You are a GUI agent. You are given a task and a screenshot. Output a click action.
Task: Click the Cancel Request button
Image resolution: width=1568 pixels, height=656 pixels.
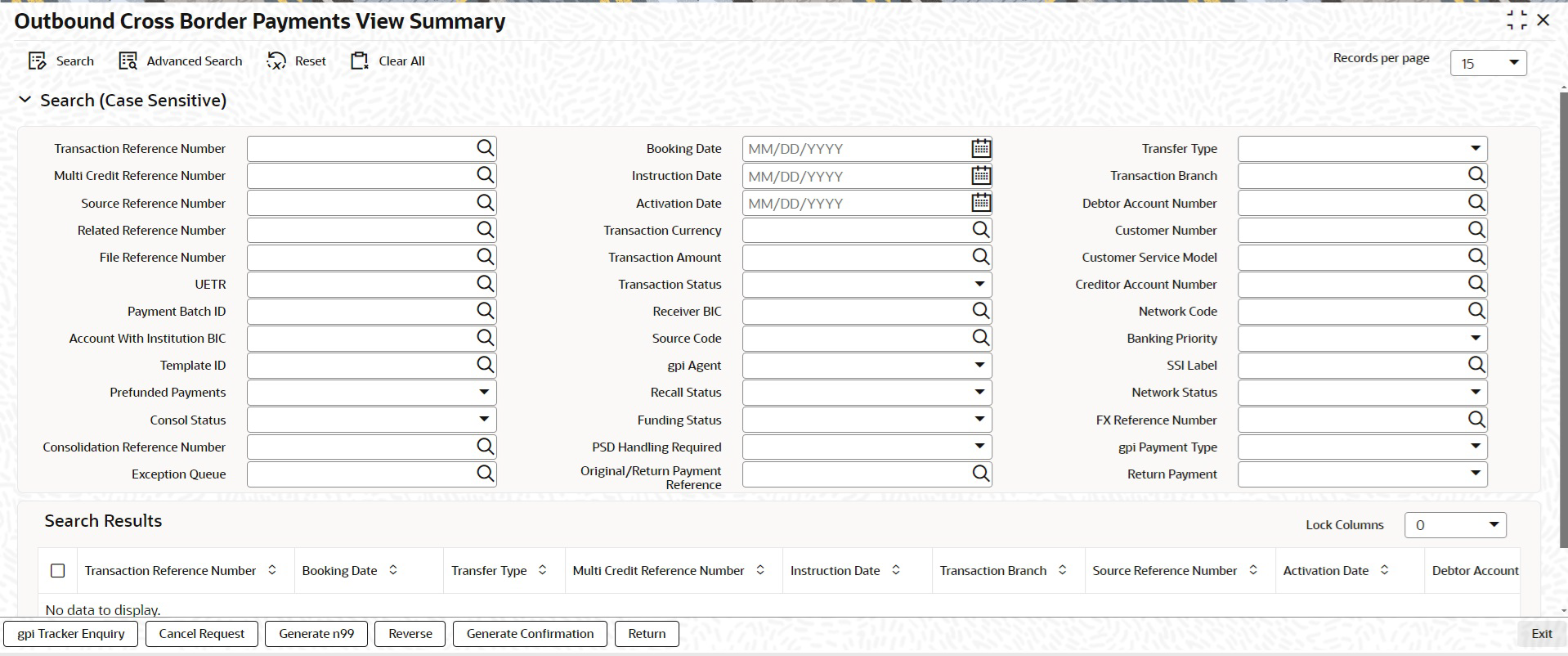tap(202, 634)
